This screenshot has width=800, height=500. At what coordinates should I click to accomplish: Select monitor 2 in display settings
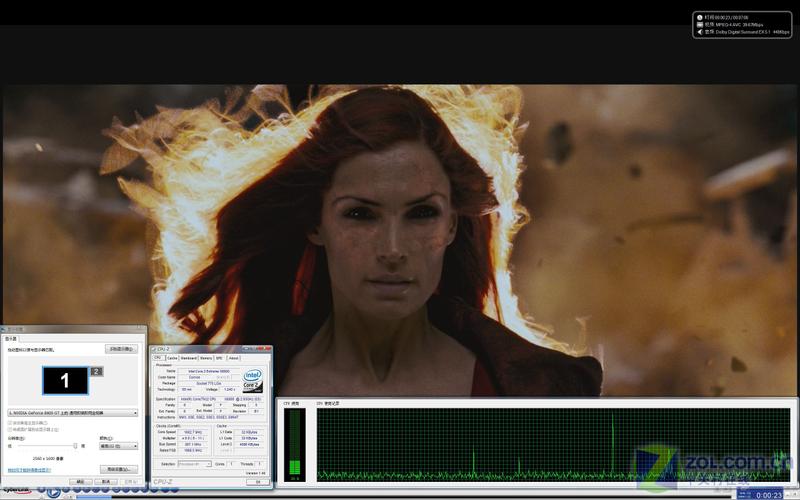click(x=96, y=371)
